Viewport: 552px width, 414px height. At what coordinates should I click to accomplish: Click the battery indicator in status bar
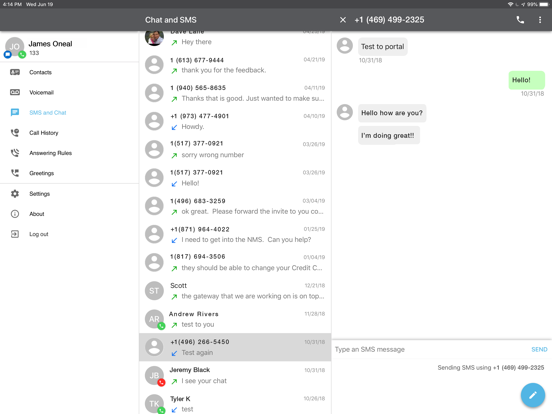tap(544, 4)
